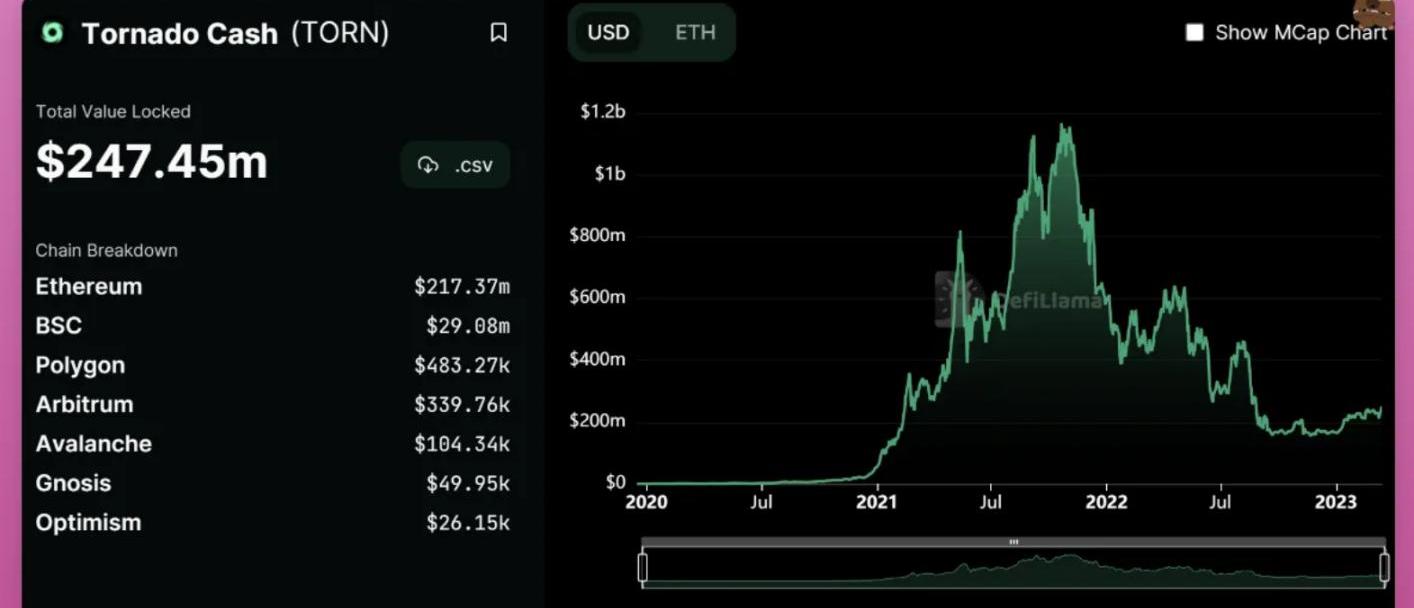Select BSC in the Chain Breakdown
The height and width of the screenshot is (608, 1414).
(x=59, y=326)
